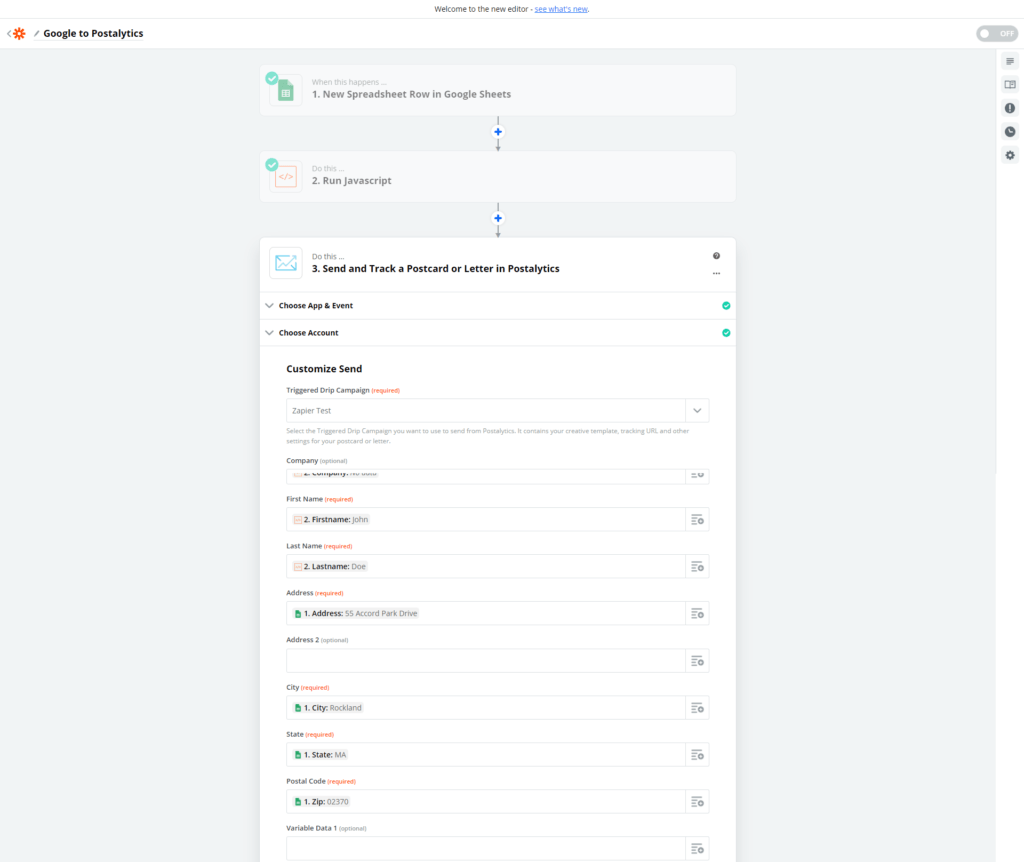
Task: Open the Run Javascript code step icon
Action: pyautogui.click(x=285, y=176)
